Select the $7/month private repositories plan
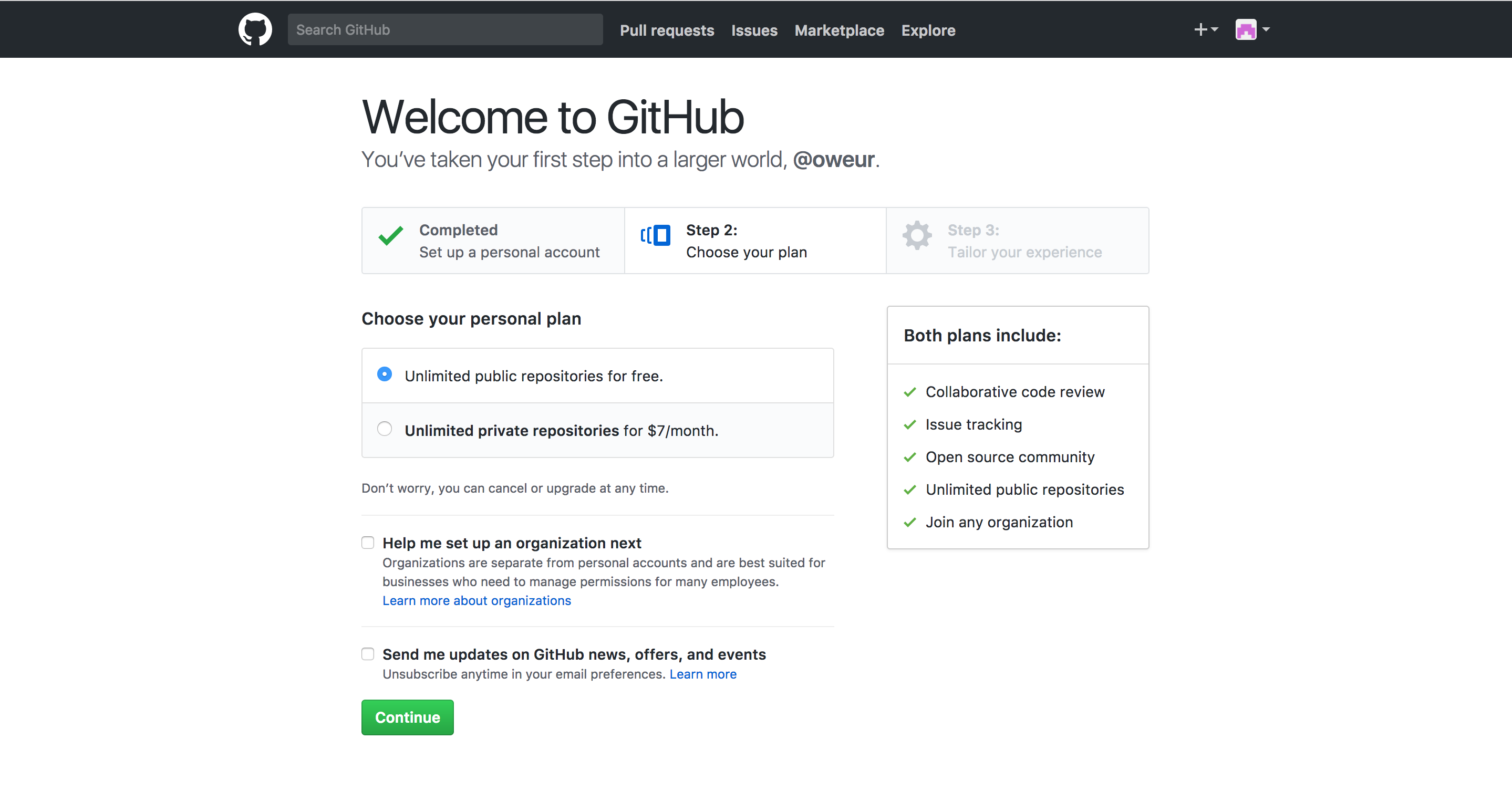This screenshot has width=1512, height=791. (x=385, y=429)
